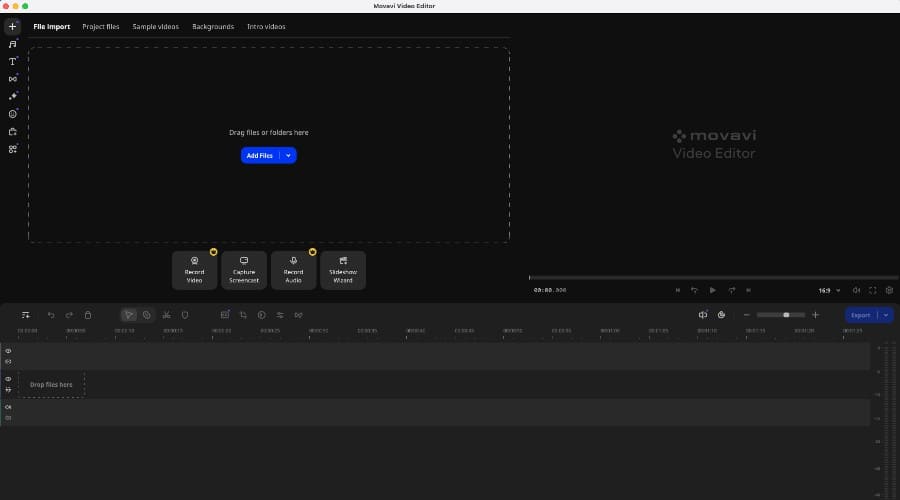The height and width of the screenshot is (500, 900).
Task: Click the Slideshow Wizard button
Action: (343, 270)
